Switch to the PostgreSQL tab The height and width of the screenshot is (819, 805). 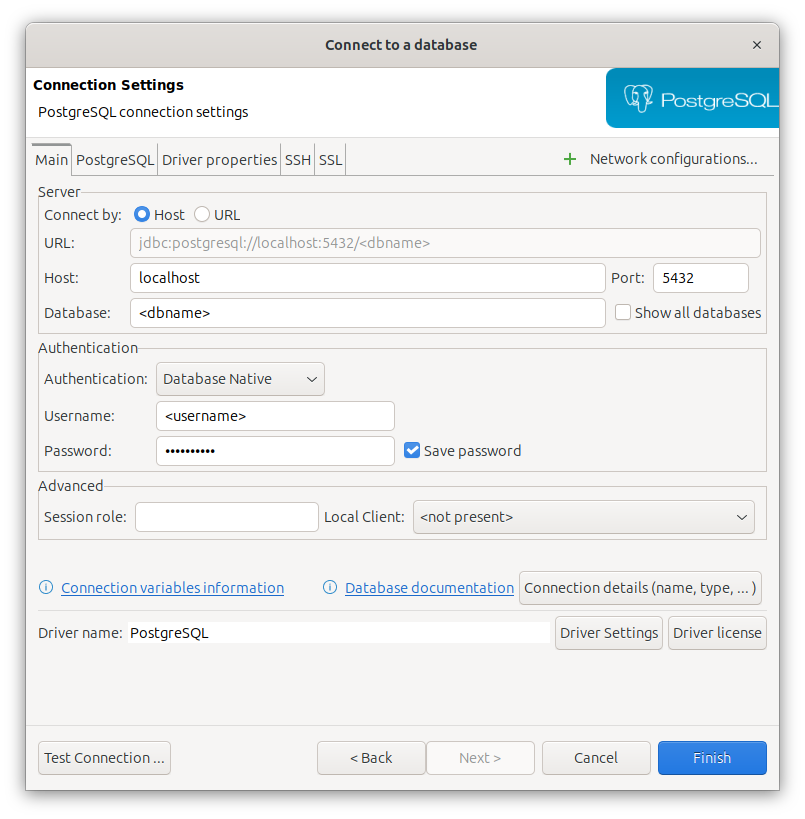tap(114, 159)
